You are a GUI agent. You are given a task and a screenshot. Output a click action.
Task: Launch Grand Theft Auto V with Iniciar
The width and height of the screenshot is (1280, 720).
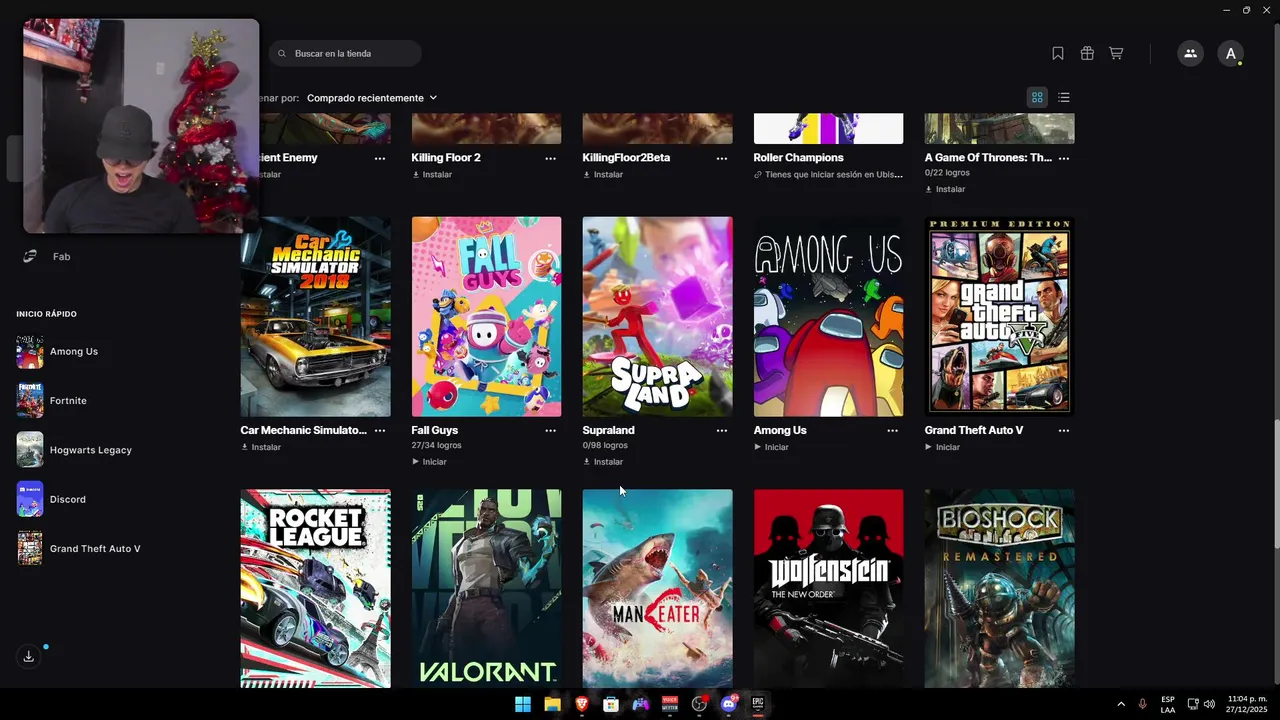point(942,447)
